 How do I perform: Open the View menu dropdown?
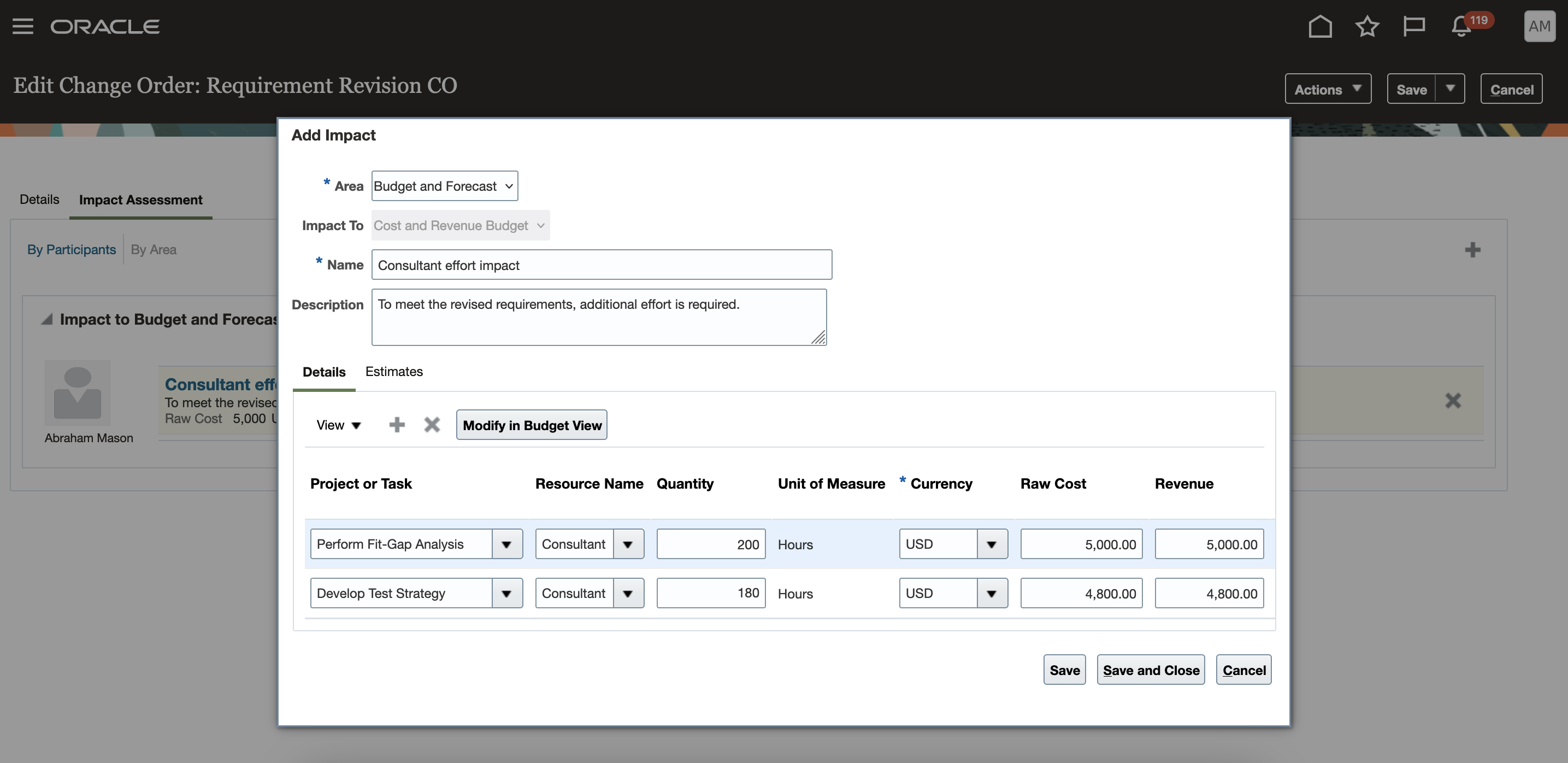click(x=338, y=425)
